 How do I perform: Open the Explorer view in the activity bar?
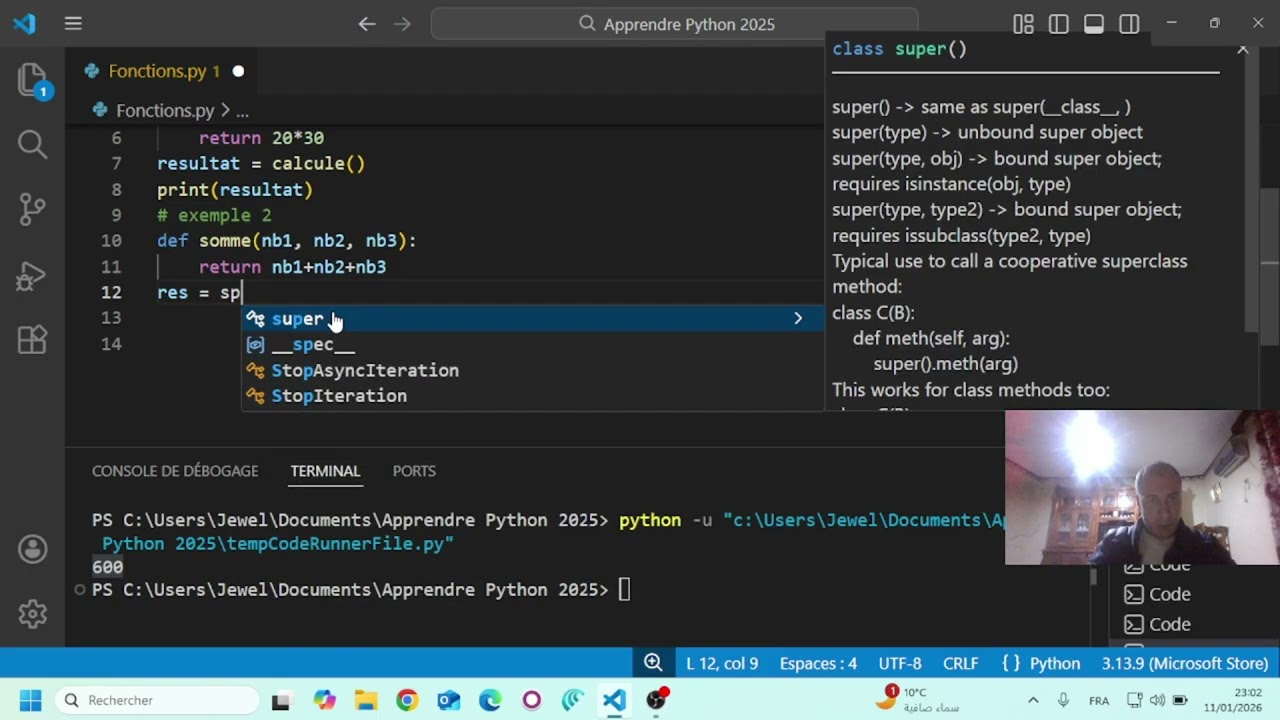click(32, 80)
